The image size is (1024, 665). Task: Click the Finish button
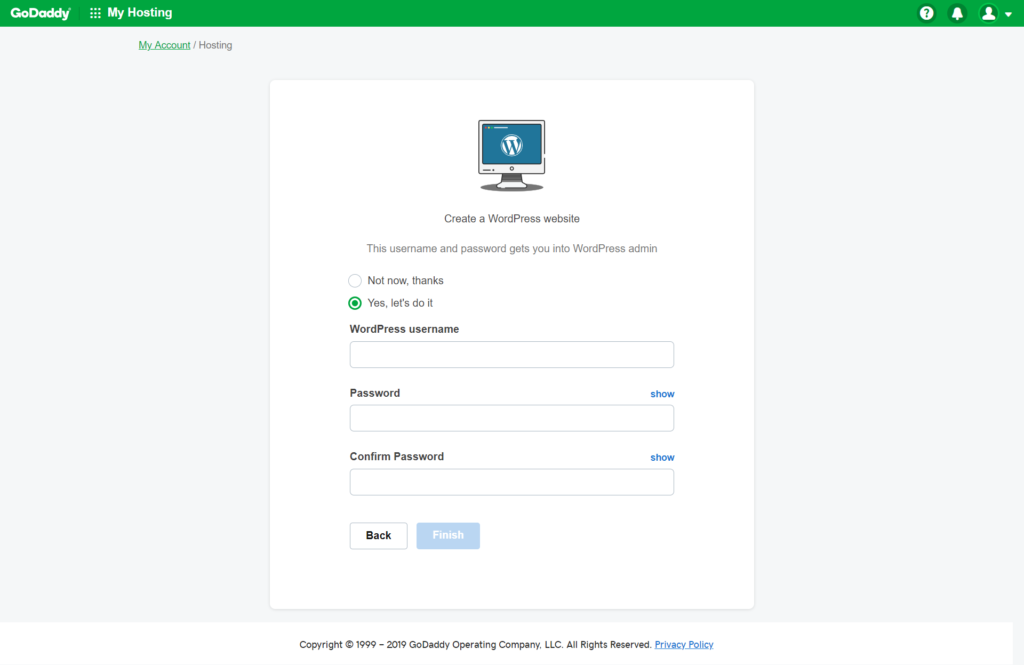448,536
